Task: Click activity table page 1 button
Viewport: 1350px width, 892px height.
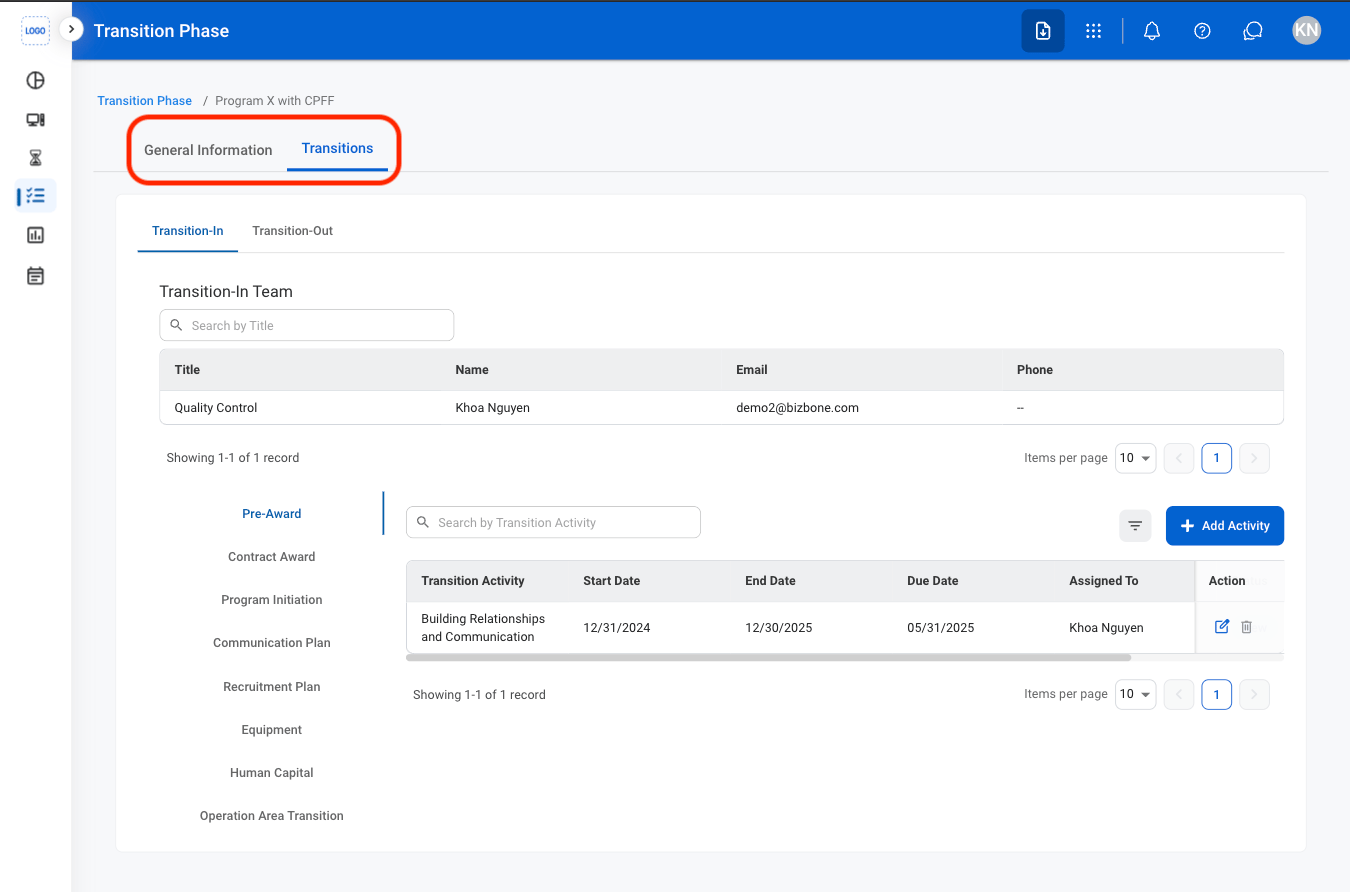Action: tap(1216, 694)
